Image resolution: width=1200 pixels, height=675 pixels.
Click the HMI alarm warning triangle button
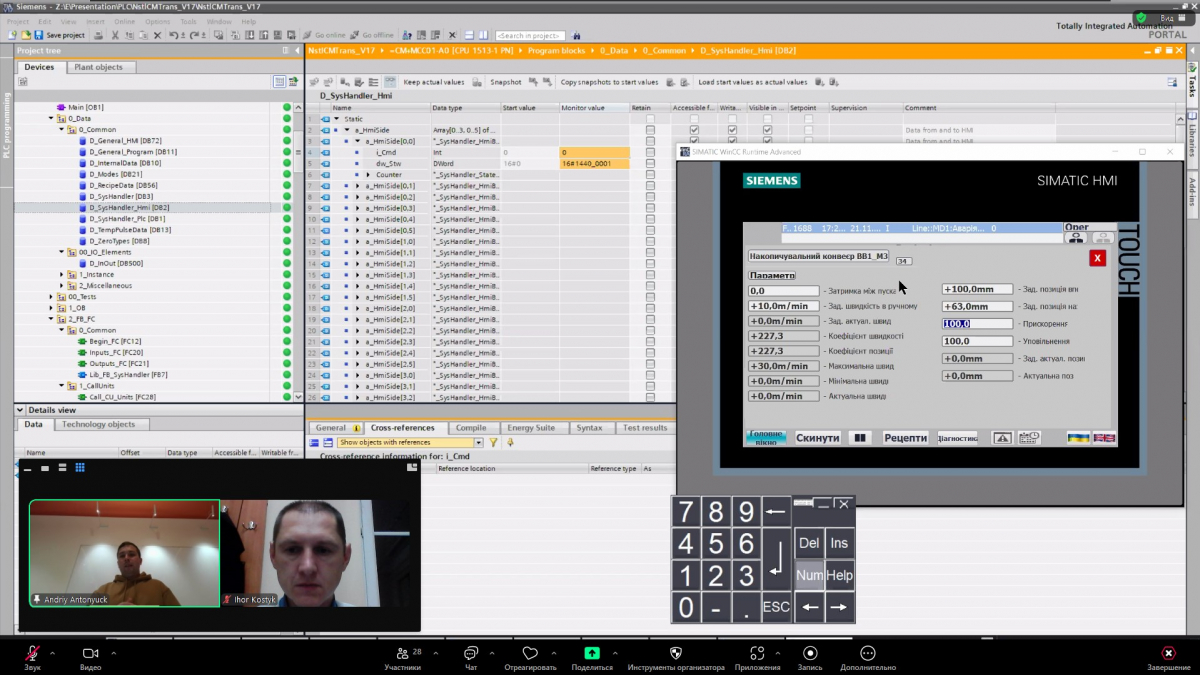[1001, 438]
